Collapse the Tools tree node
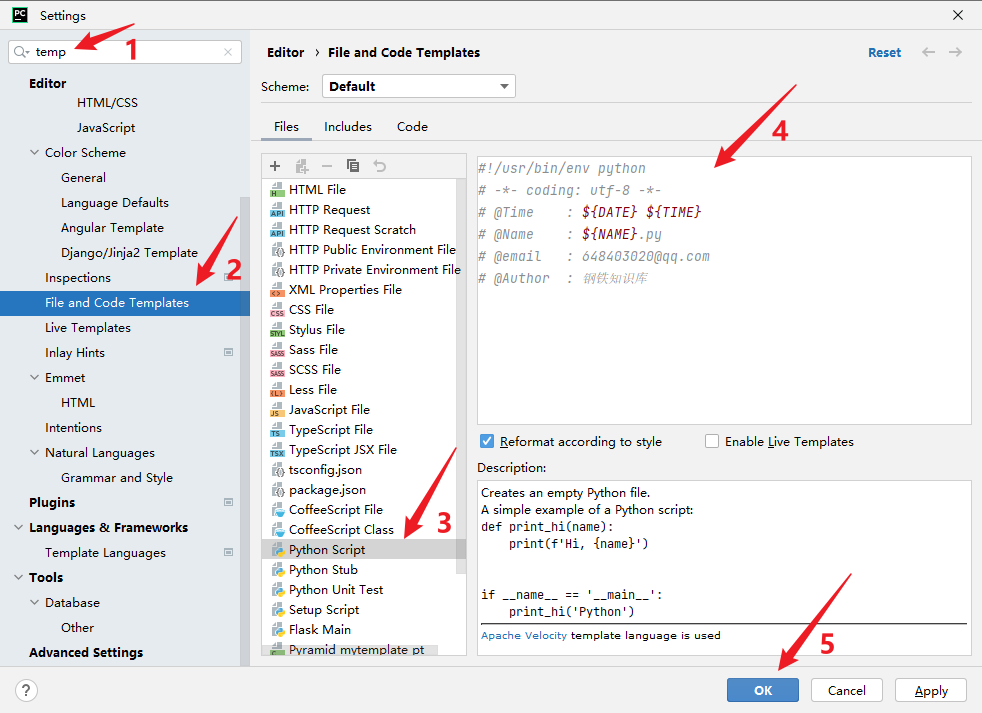The height and width of the screenshot is (713, 982). point(19,577)
